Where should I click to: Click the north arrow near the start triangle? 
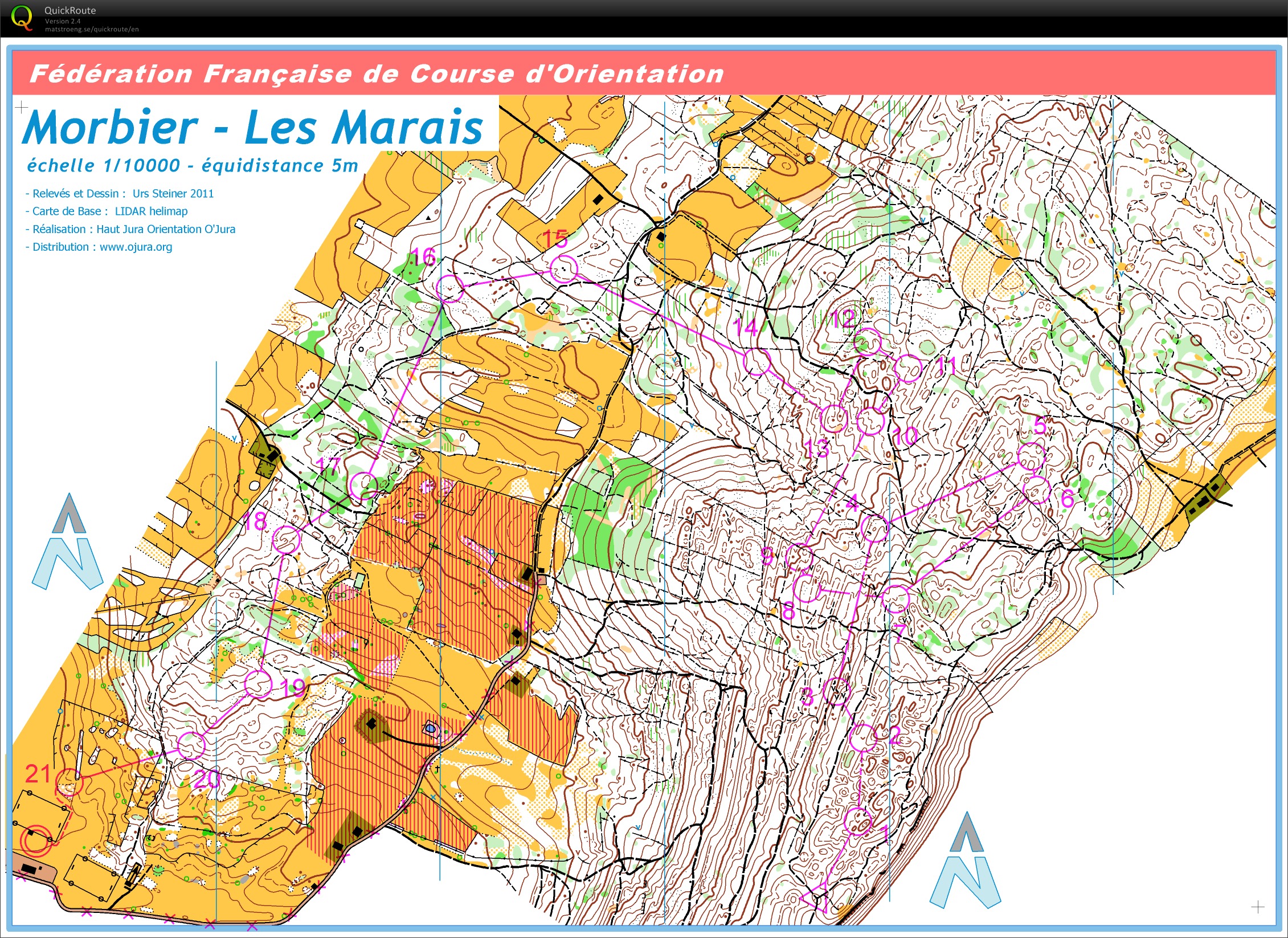pyautogui.click(x=965, y=860)
